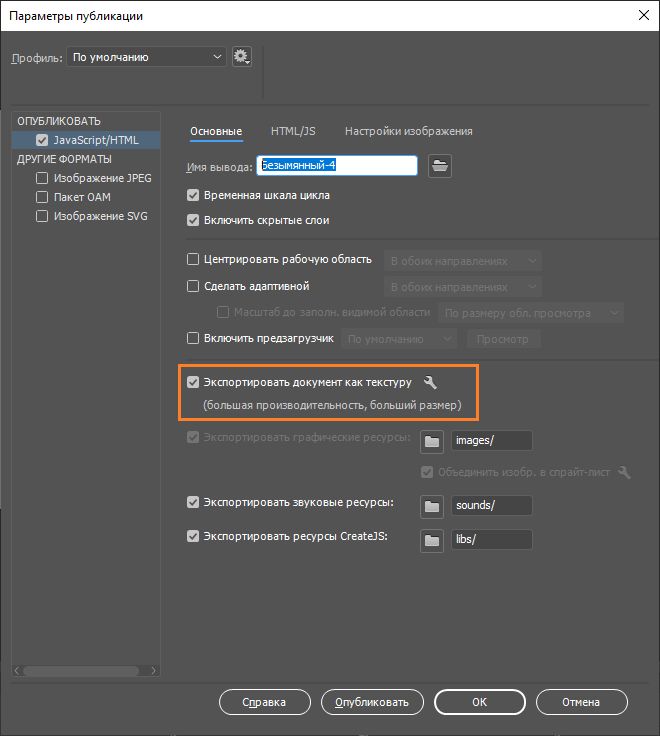
Task: Browse for output file folder icon
Action: point(440,166)
